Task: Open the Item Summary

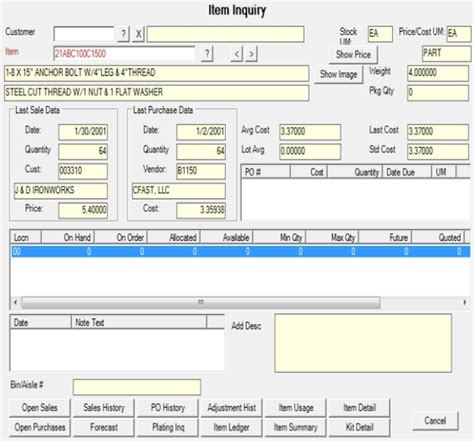Action: coord(296,427)
